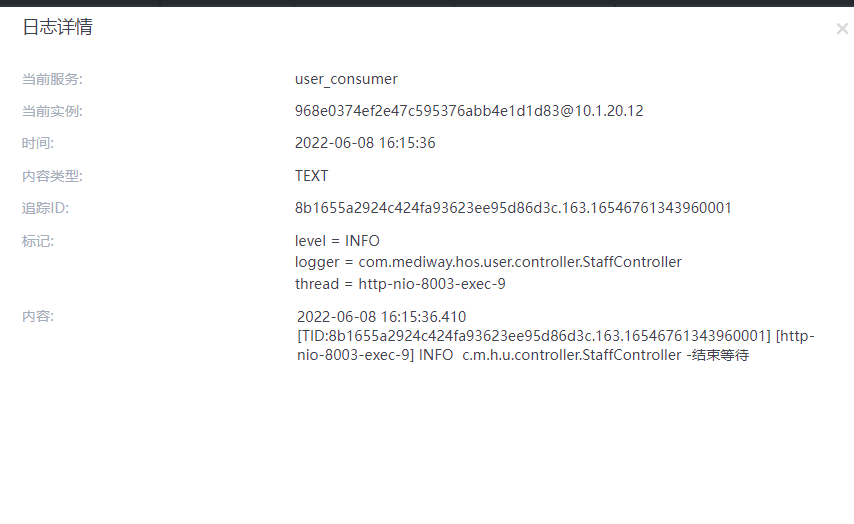Screen dimensions: 854x524
Task: Click the content timestamp 16:15:36.410 line
Action: tap(381, 317)
